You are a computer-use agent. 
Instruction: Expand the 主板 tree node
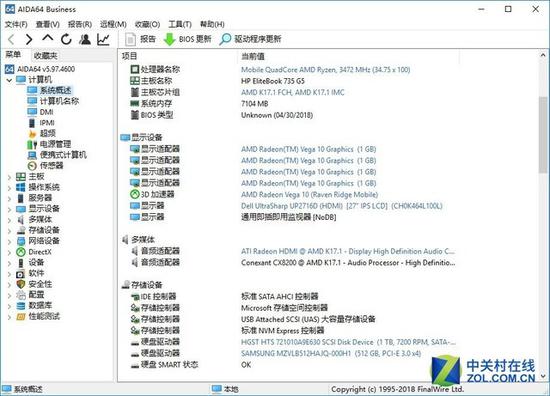click(9, 177)
